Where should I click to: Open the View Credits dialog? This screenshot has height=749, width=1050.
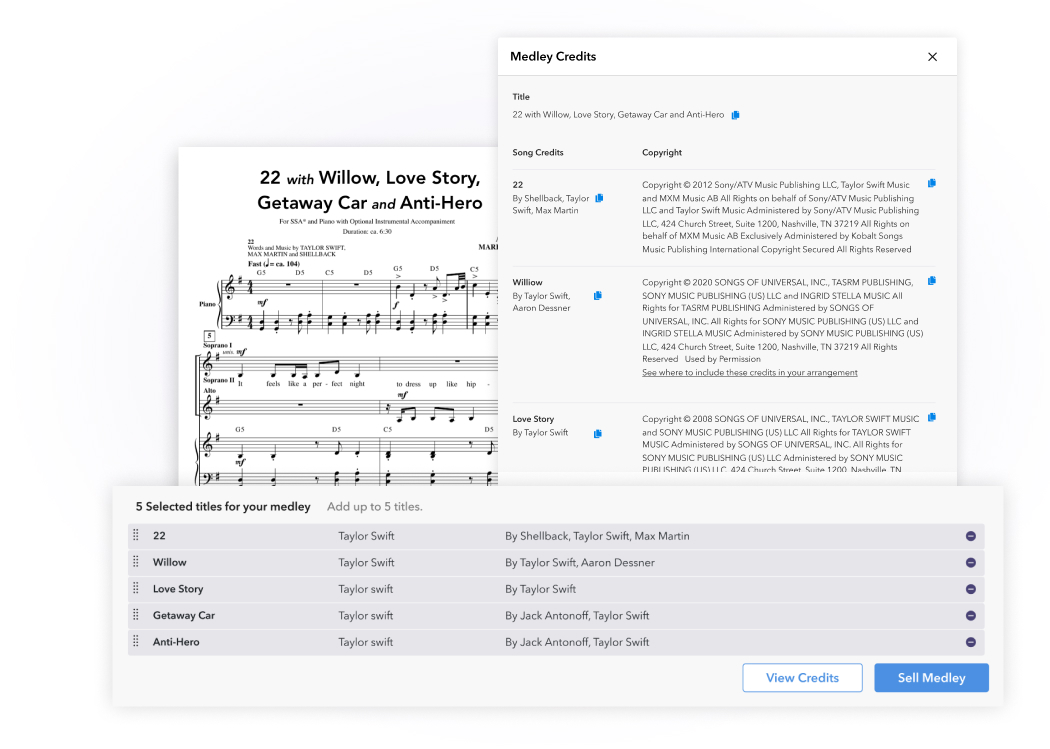tap(802, 678)
